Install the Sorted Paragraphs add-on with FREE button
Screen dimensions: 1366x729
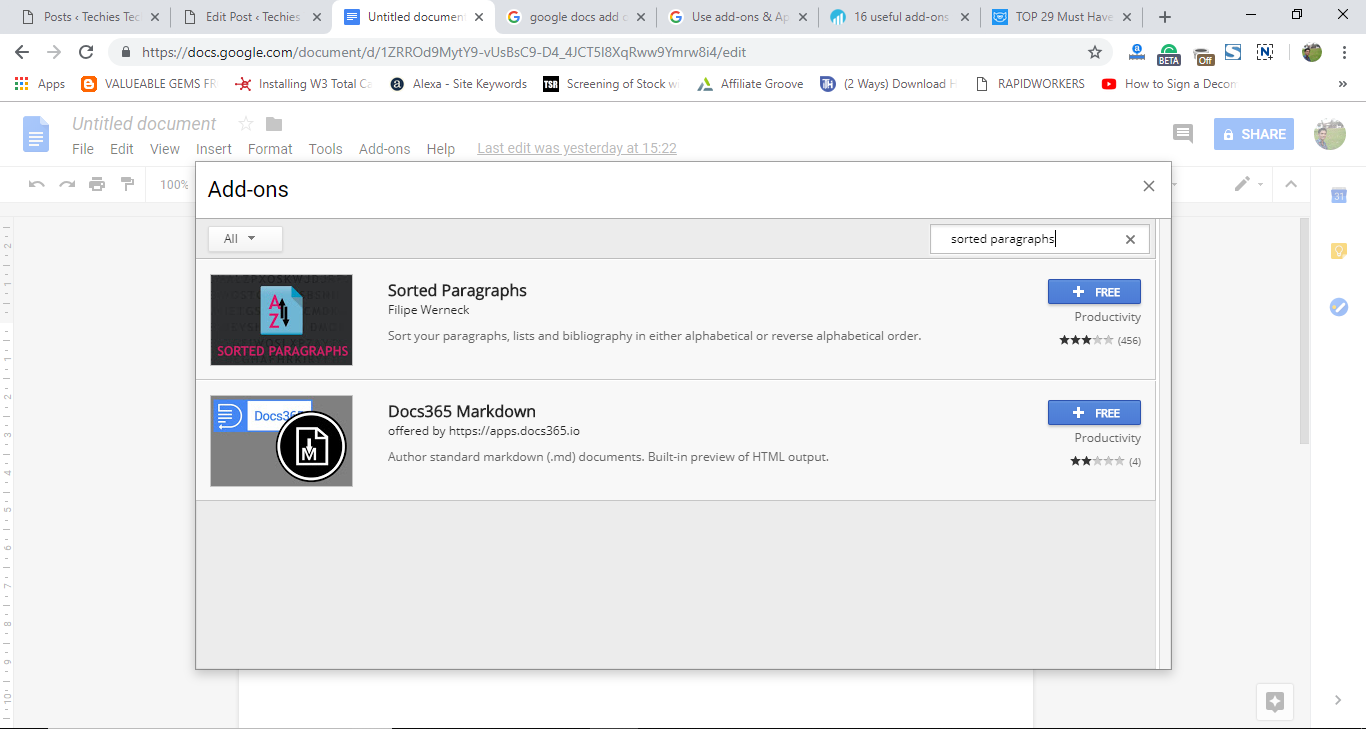[x=1094, y=292]
